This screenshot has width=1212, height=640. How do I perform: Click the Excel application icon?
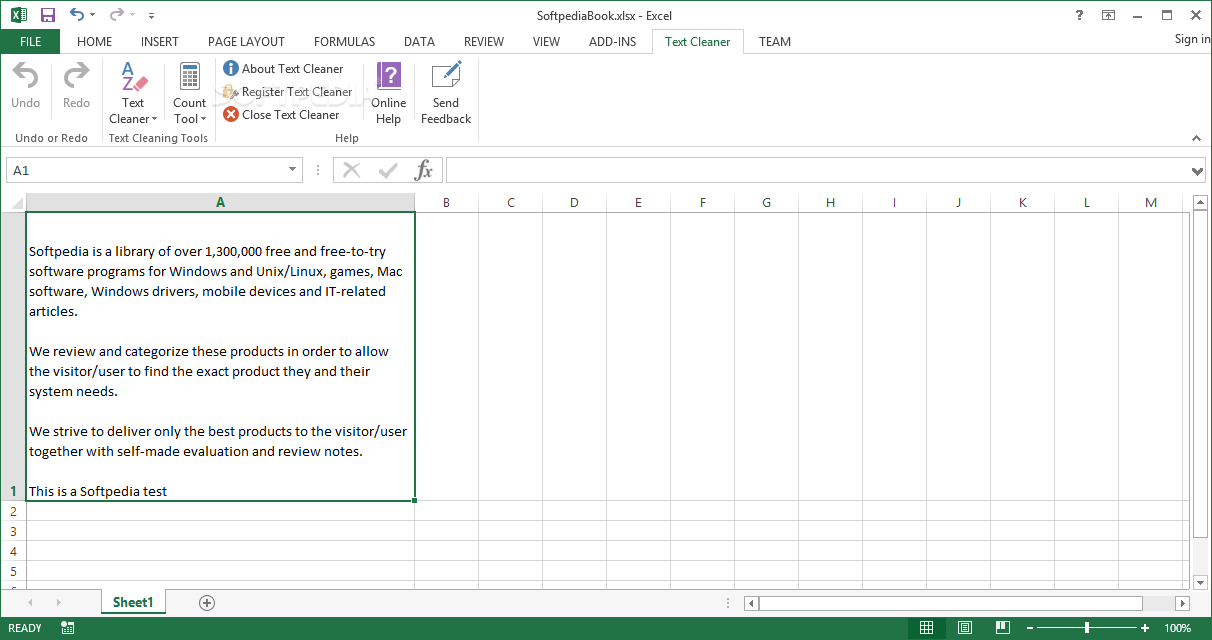tap(18, 15)
